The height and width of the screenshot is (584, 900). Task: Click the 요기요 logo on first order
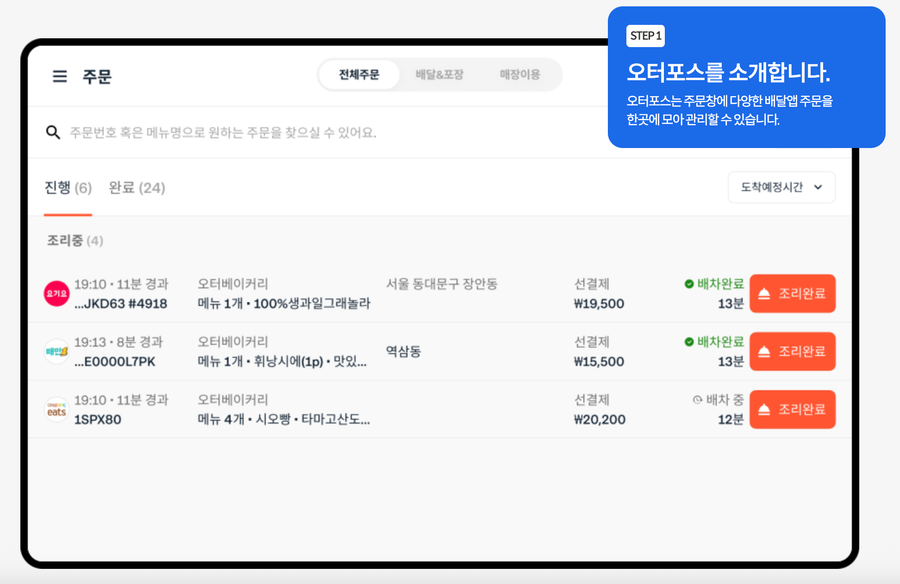tap(57, 293)
